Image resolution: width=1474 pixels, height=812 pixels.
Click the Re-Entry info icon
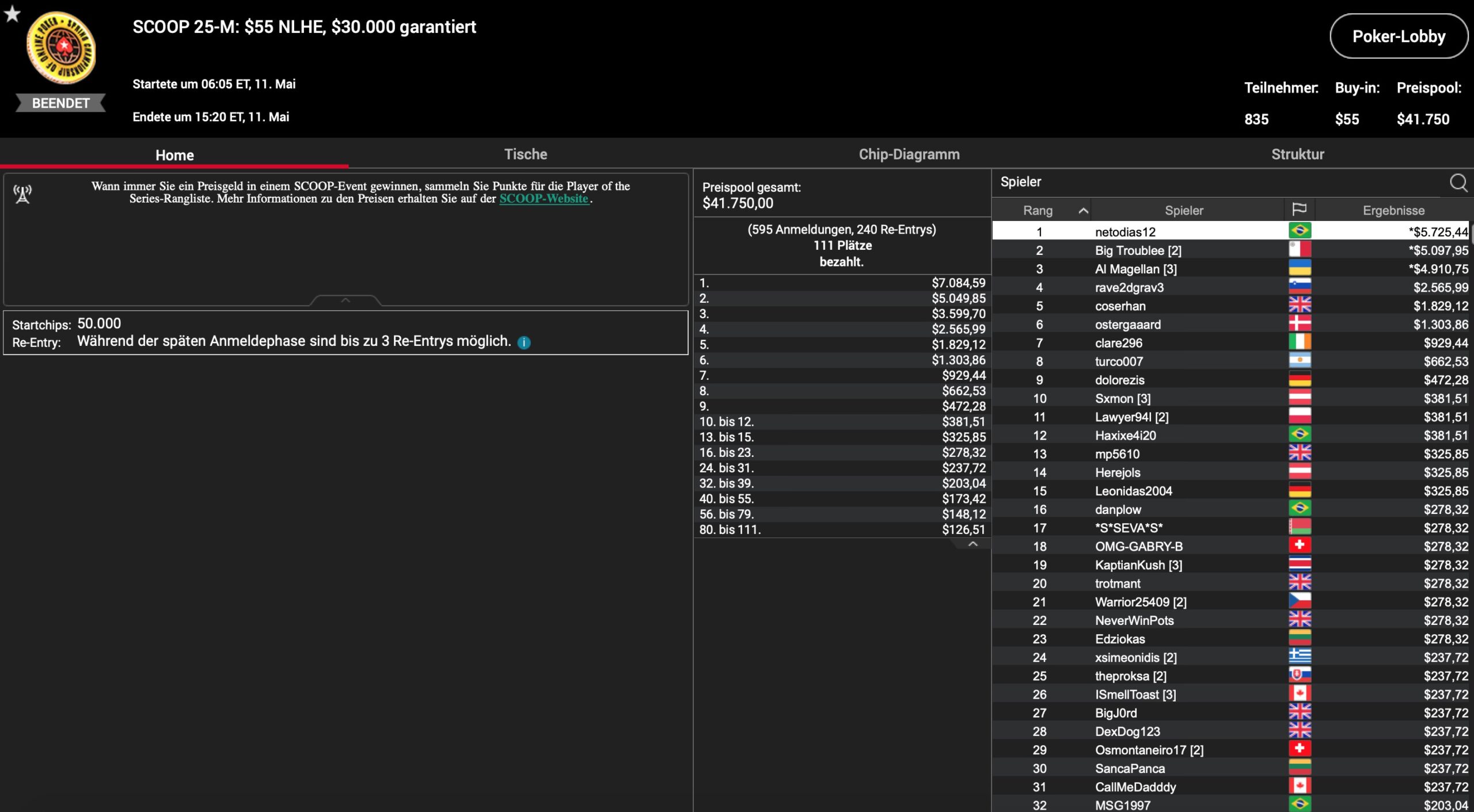[524, 342]
